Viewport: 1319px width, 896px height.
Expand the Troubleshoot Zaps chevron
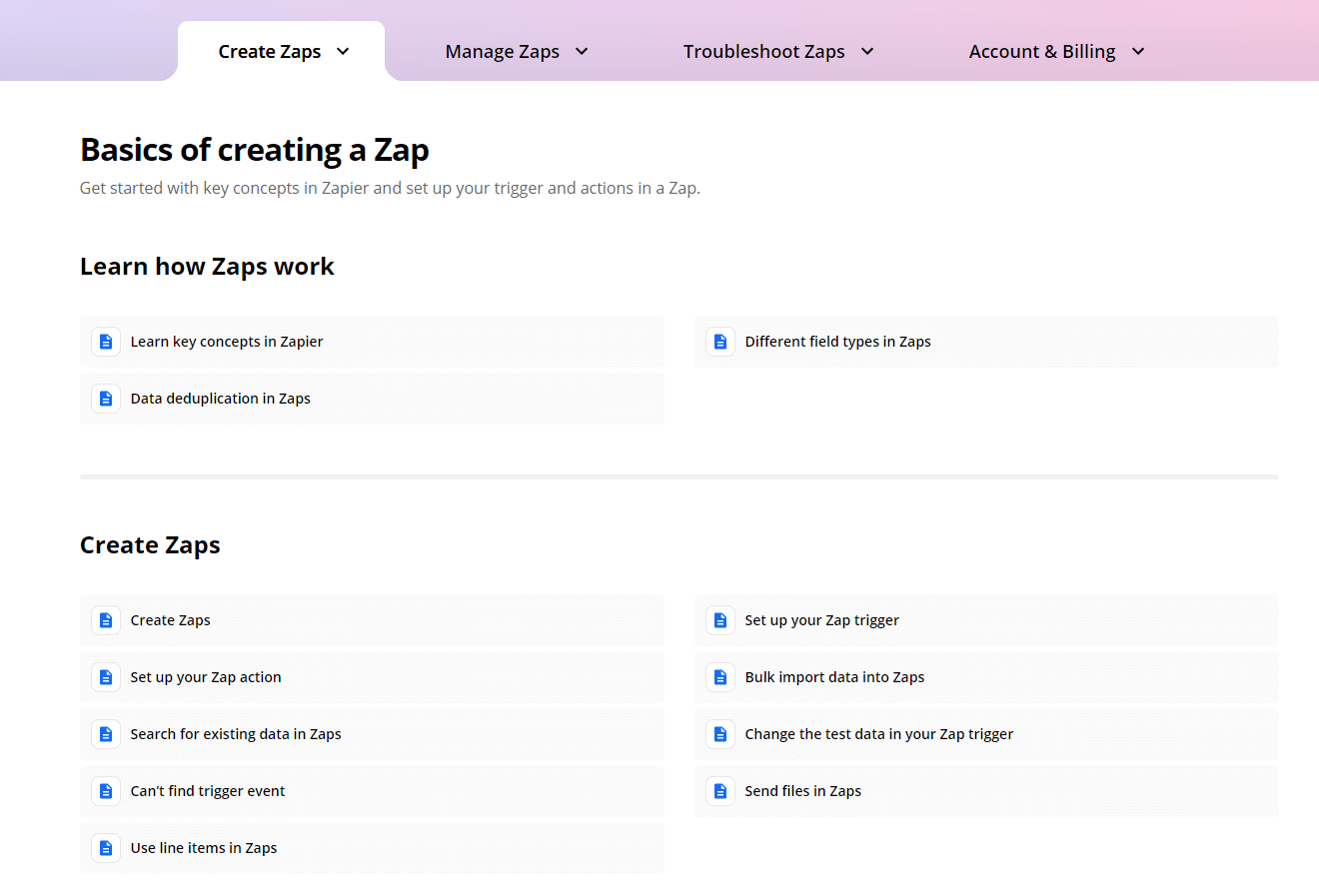(867, 52)
